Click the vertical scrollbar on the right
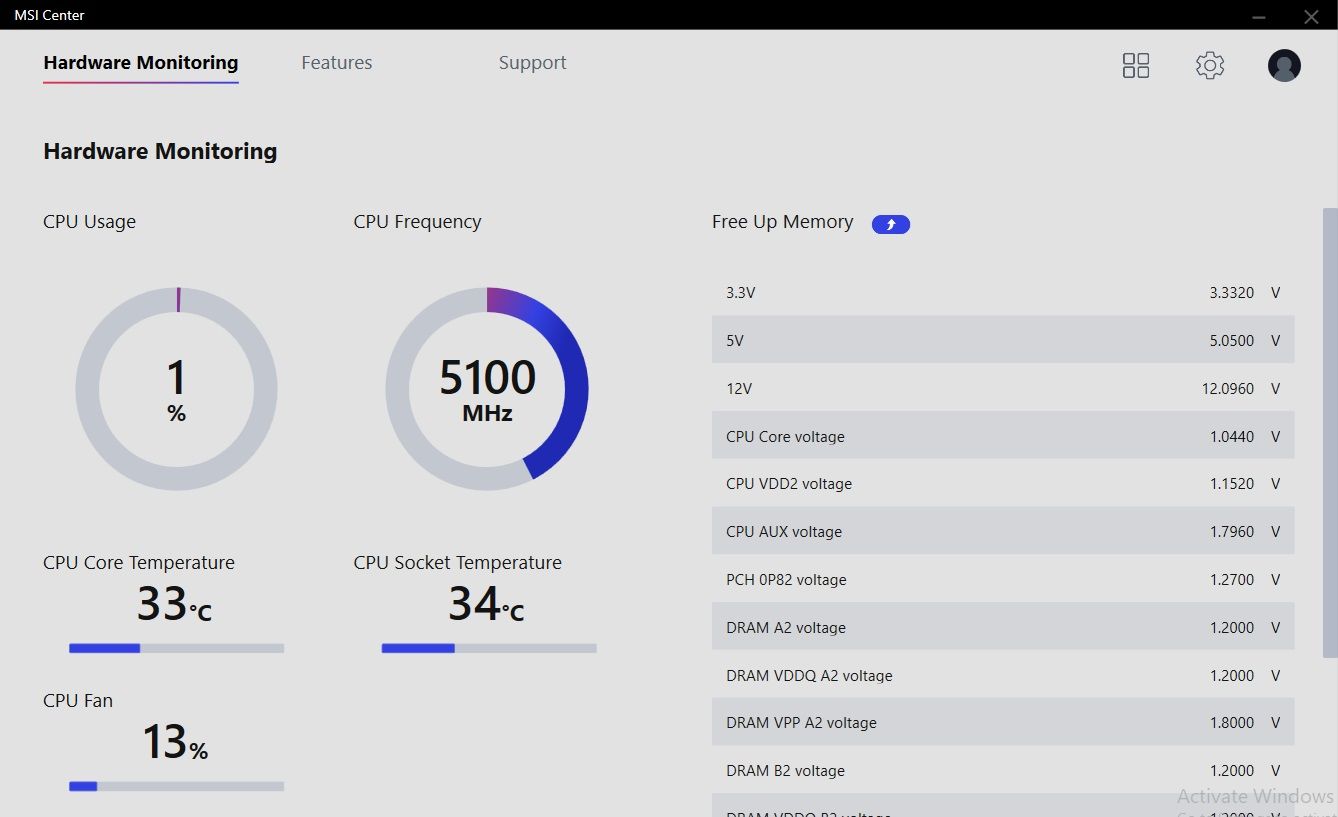The width and height of the screenshot is (1338, 817). (1330, 430)
